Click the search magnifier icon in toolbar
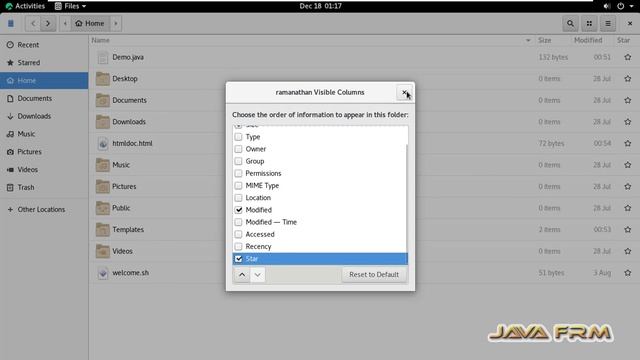 click(570, 24)
